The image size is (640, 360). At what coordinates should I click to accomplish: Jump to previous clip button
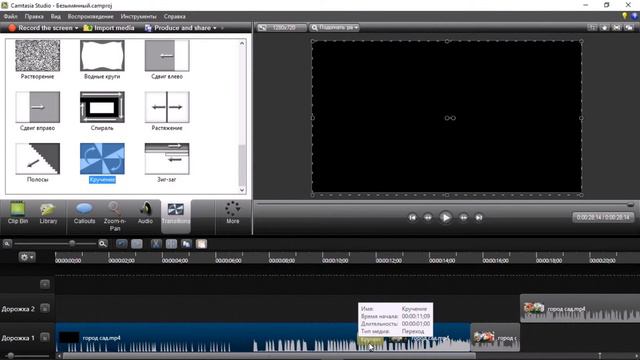point(412,218)
